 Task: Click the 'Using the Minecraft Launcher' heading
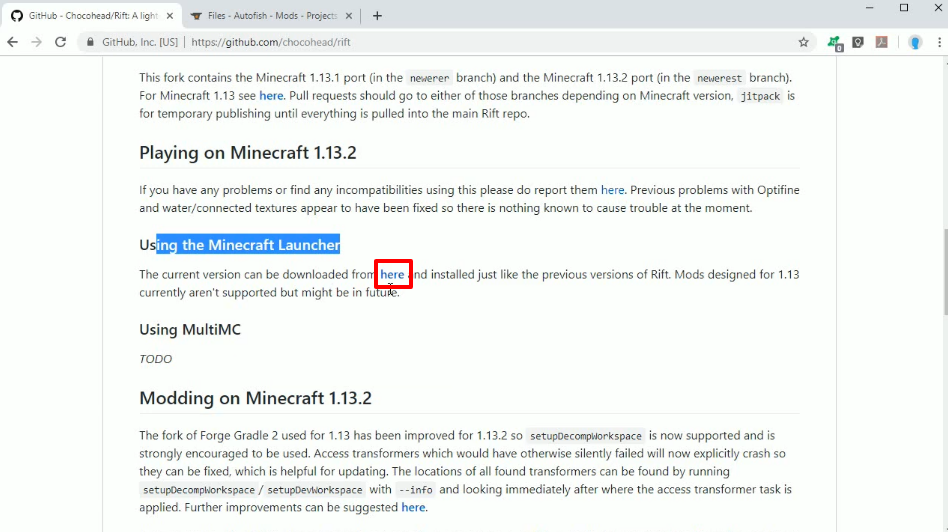pyautogui.click(x=239, y=245)
